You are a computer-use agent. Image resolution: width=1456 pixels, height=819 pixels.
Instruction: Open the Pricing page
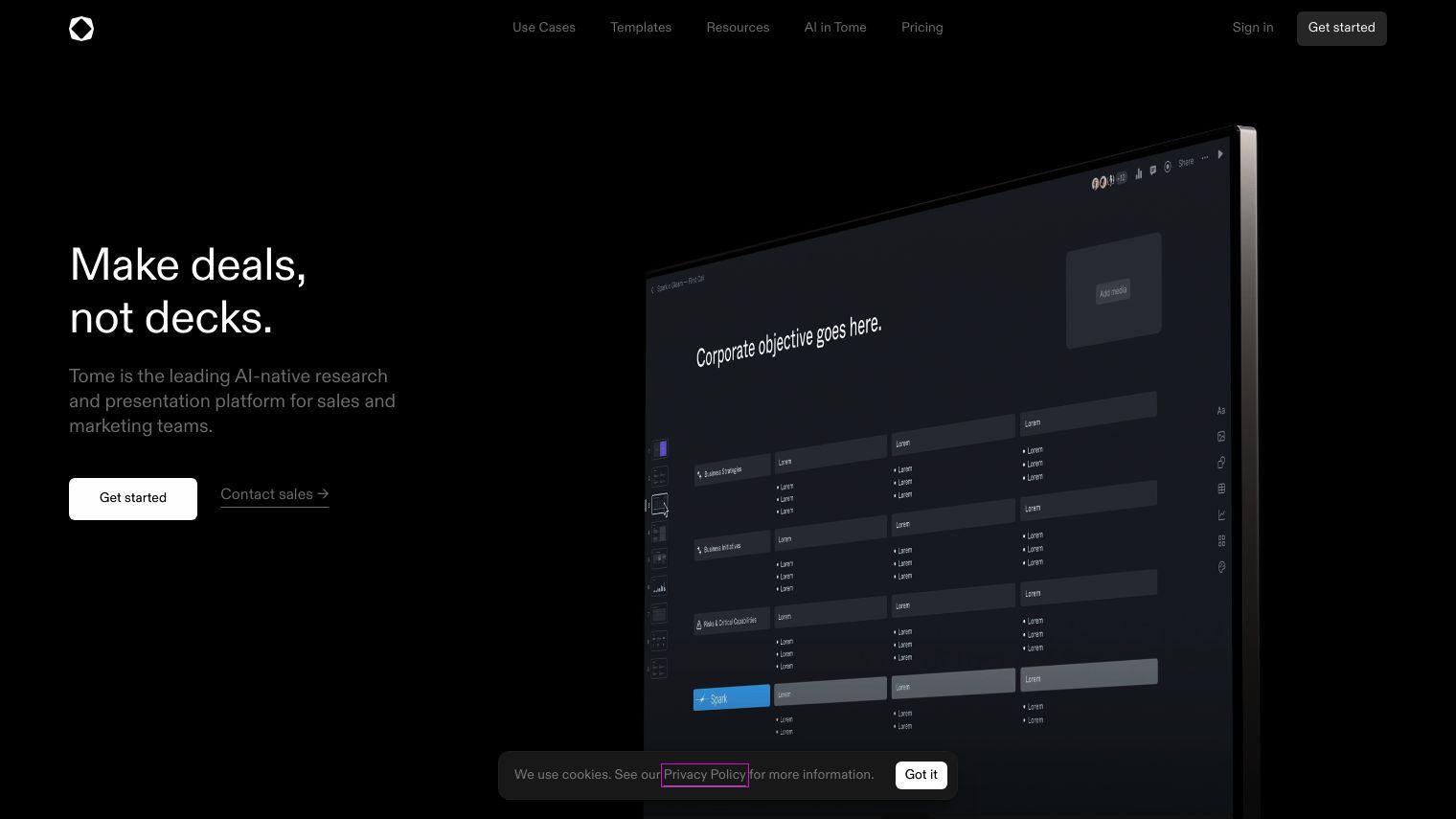(922, 28)
